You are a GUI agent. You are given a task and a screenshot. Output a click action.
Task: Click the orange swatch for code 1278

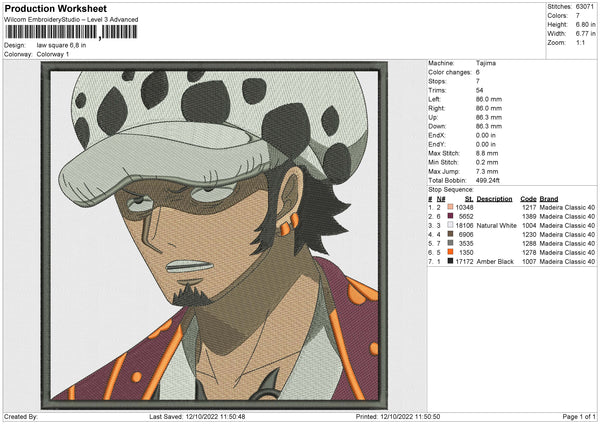point(450,252)
